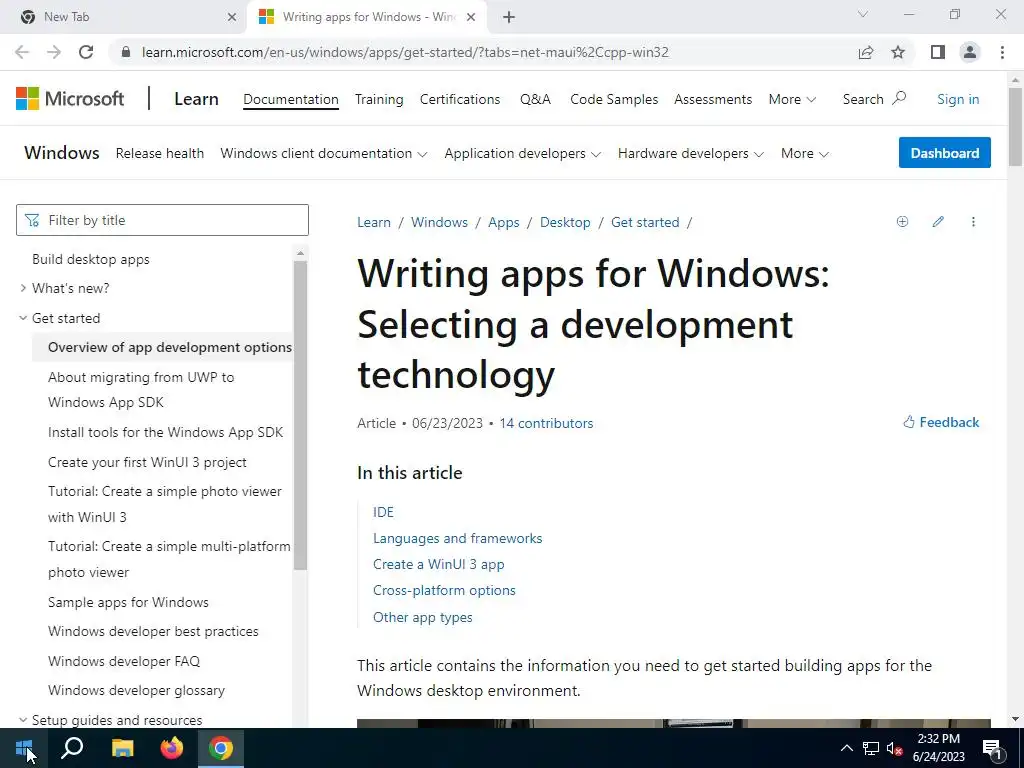Open Hardware developers dropdown
The width and height of the screenshot is (1024, 768).
690,153
